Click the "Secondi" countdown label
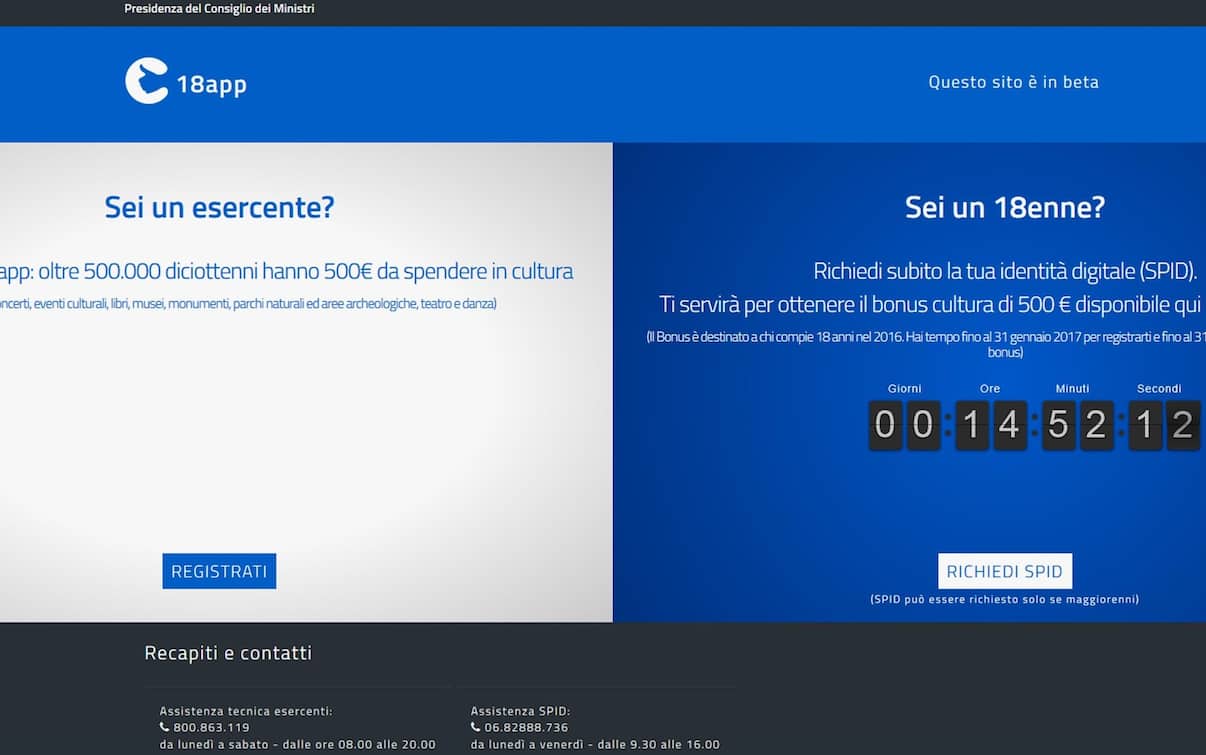The width and height of the screenshot is (1206, 755). (x=1159, y=388)
